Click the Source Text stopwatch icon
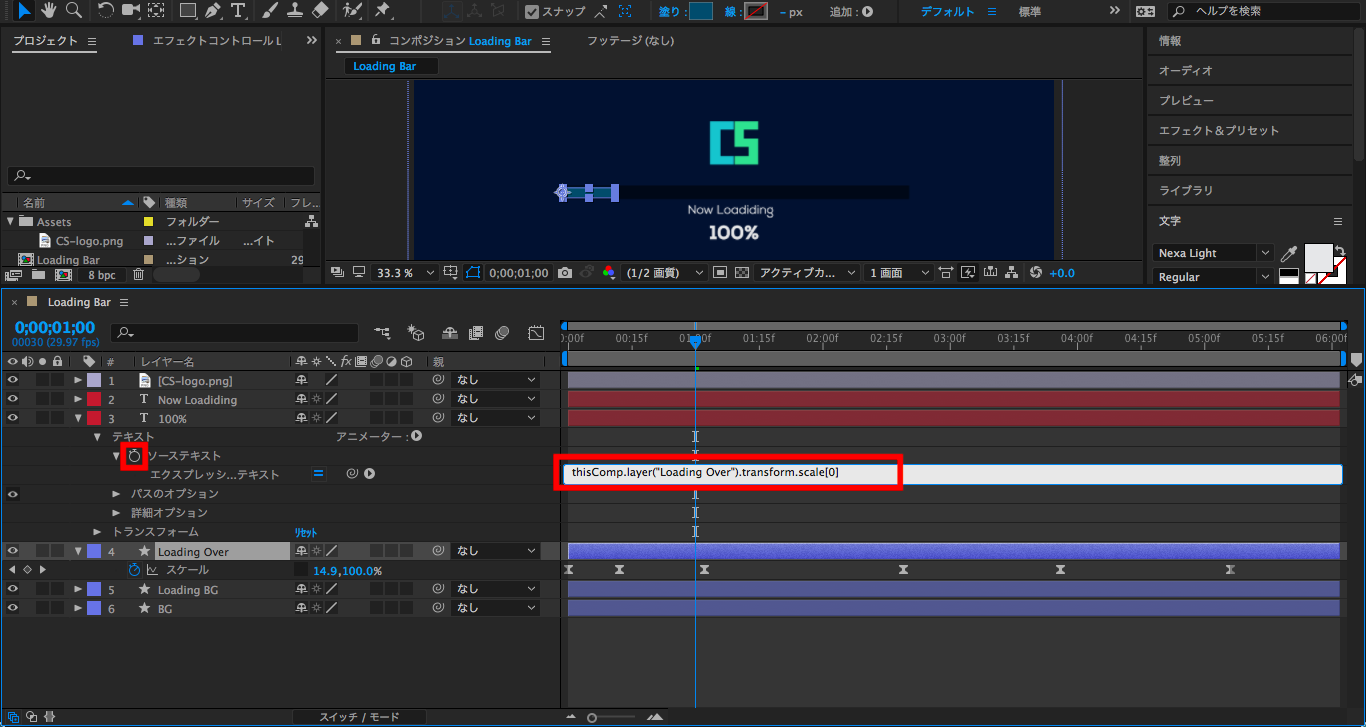 pyautogui.click(x=134, y=456)
